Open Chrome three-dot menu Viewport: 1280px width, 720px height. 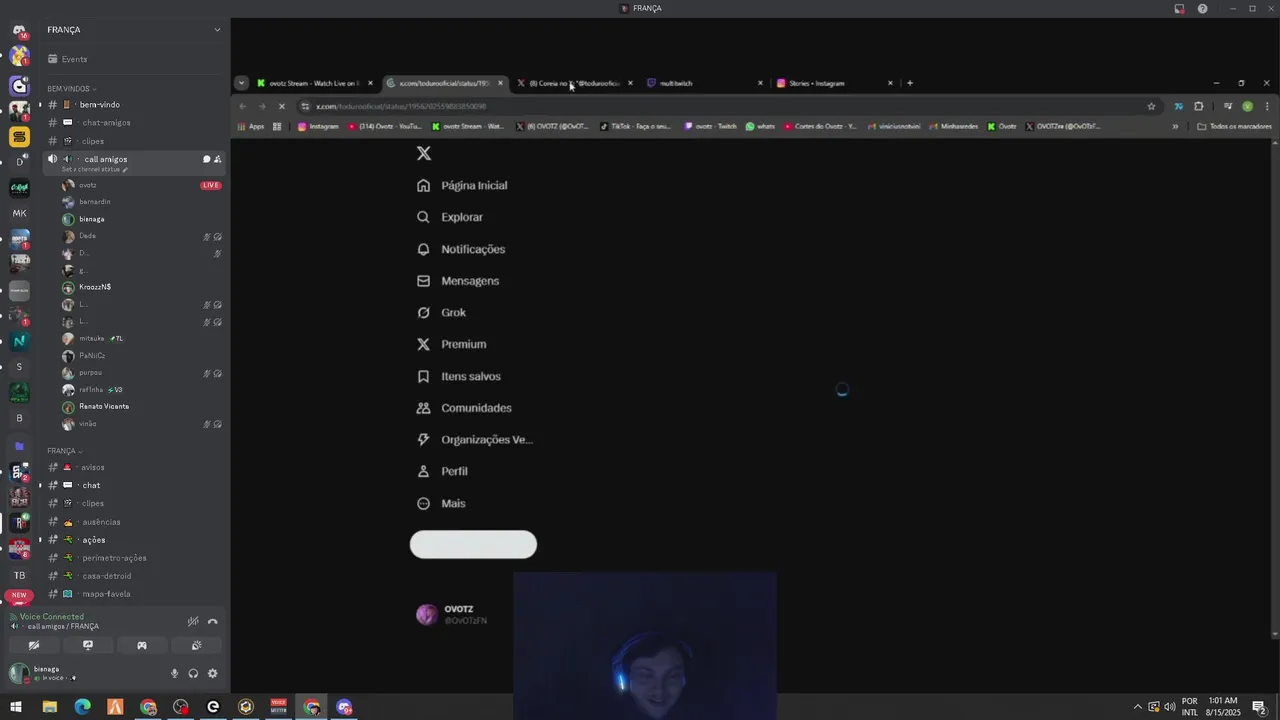[1267, 106]
